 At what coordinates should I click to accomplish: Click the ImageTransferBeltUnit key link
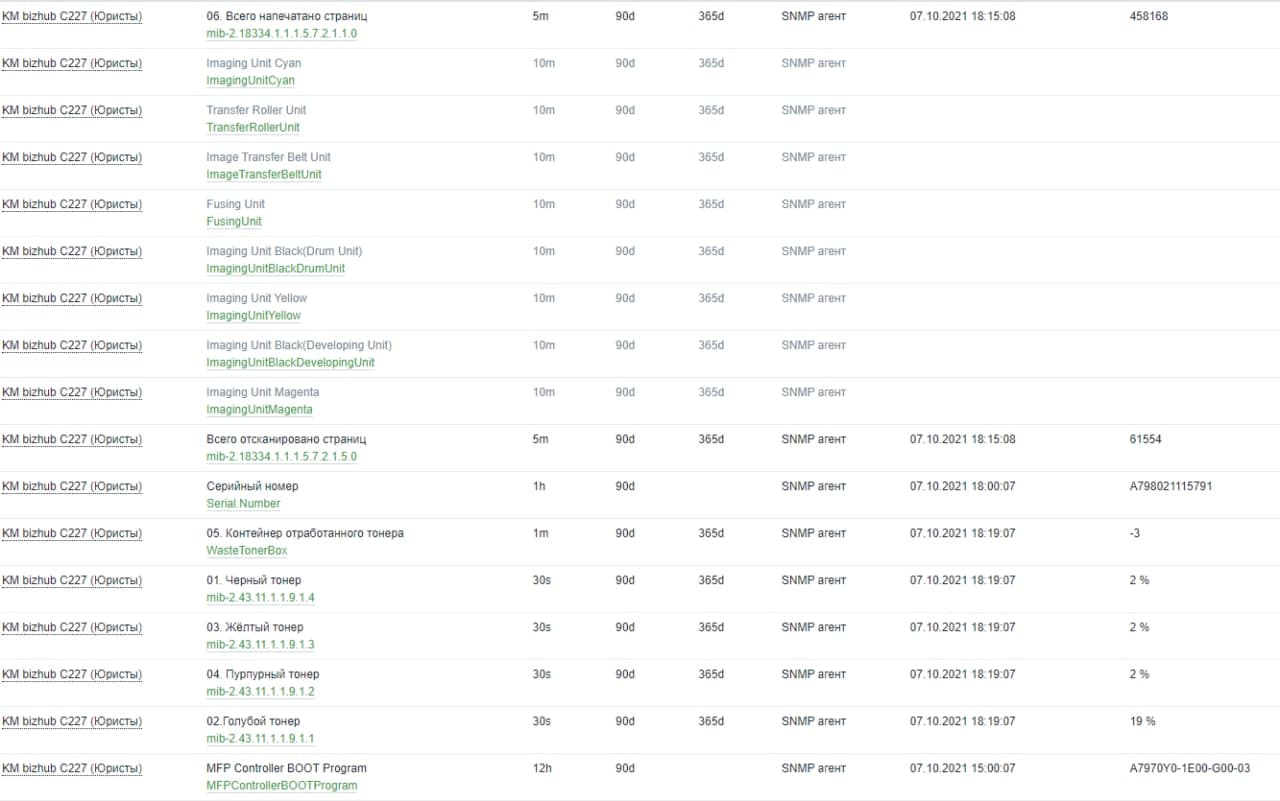click(x=264, y=174)
